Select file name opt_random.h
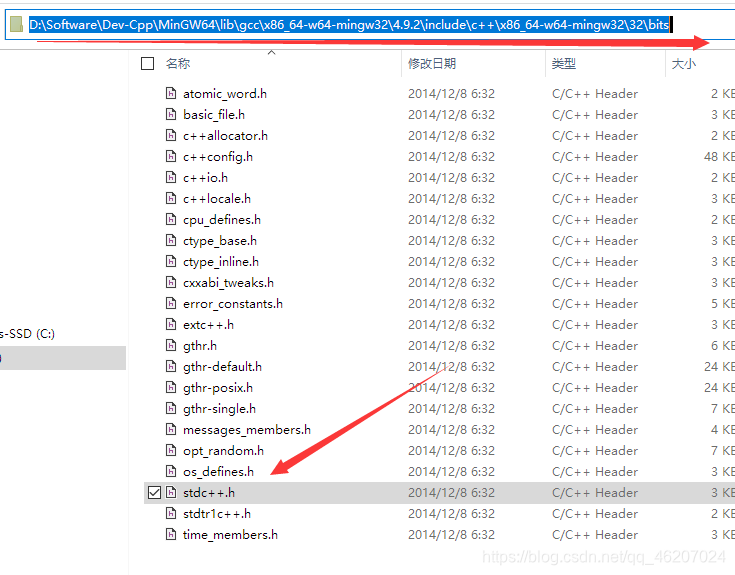Viewport: 735px width, 575px height. click(223, 451)
